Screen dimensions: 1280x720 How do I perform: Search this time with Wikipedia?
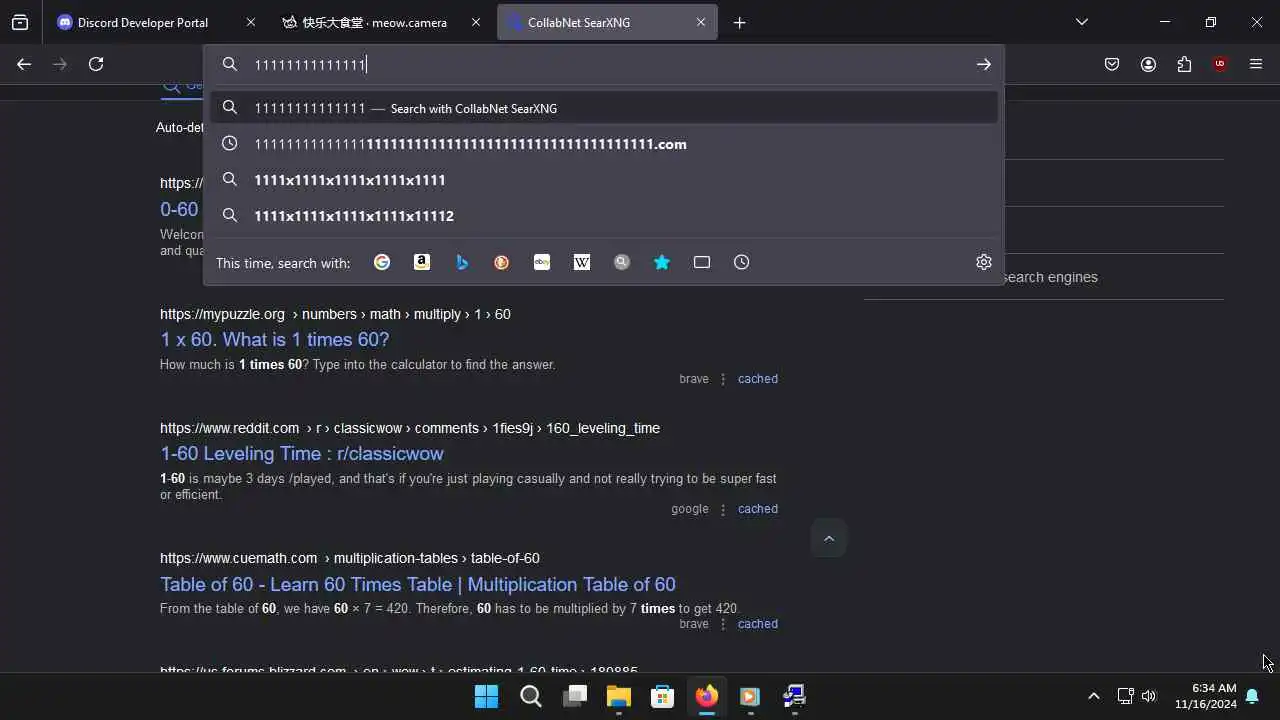(x=582, y=262)
